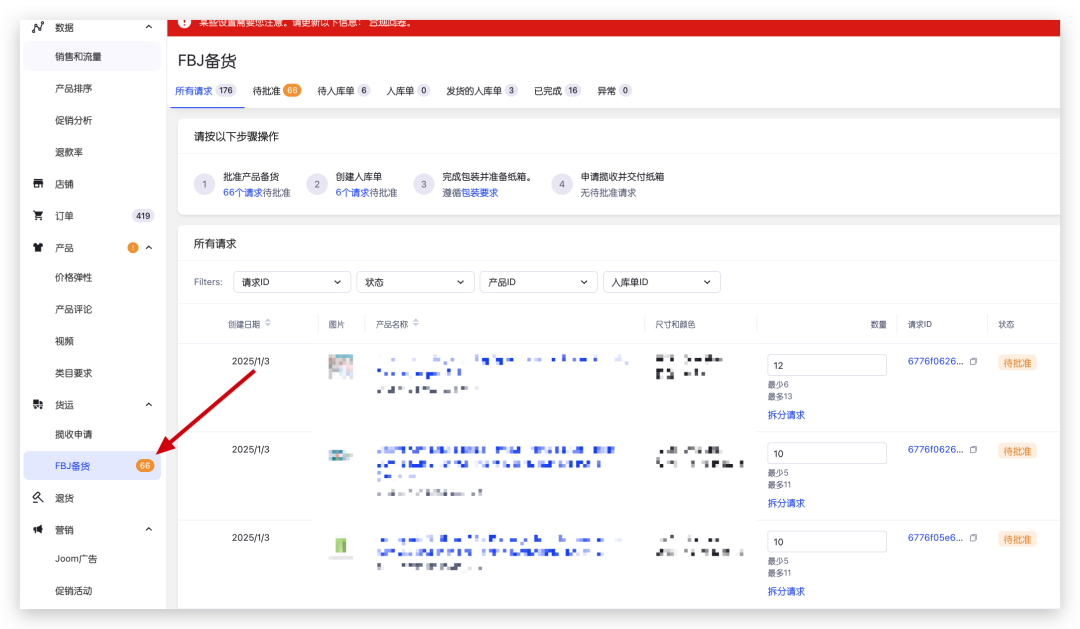
Task: Open the 状态 filter dropdown
Action: 415,281
